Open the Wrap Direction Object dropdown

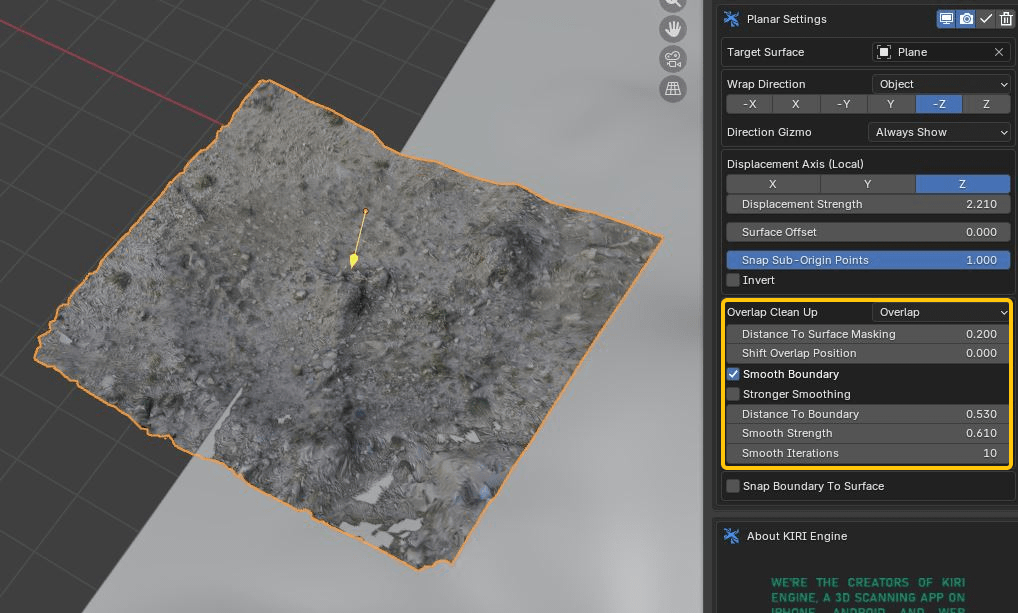coord(942,84)
